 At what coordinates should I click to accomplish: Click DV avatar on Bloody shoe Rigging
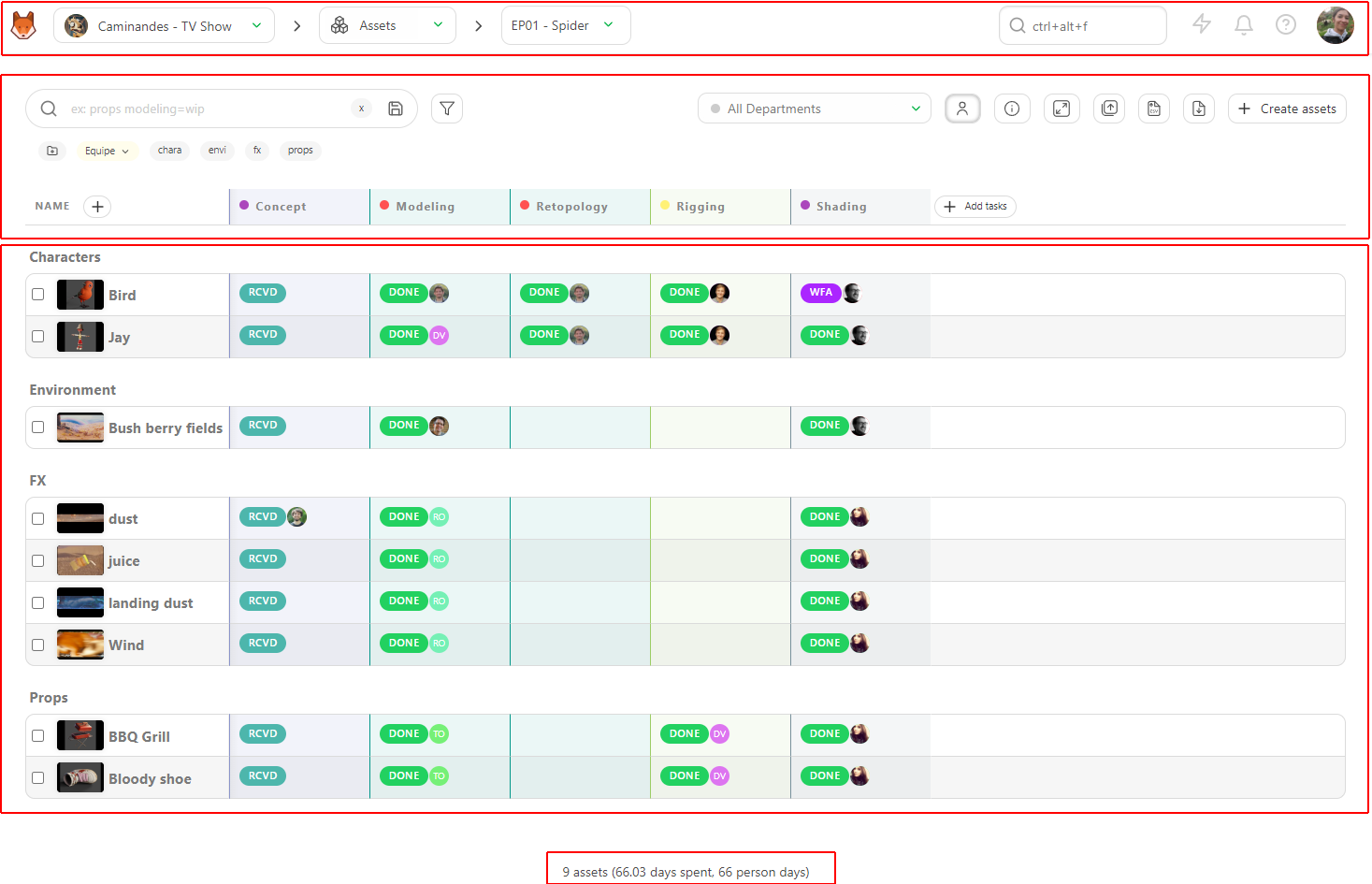[x=719, y=776]
